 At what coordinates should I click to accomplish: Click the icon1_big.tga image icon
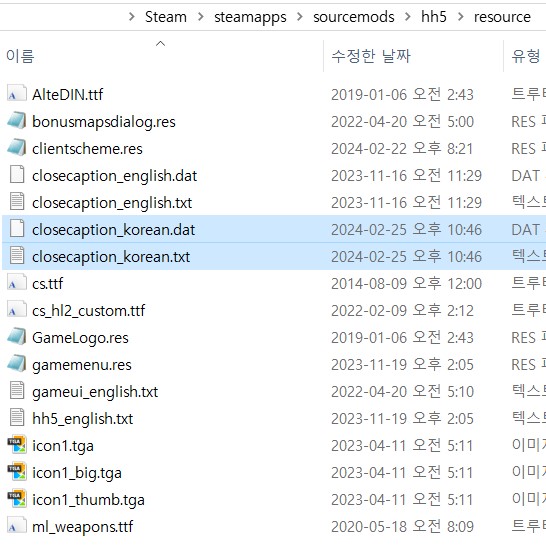tap(16, 472)
